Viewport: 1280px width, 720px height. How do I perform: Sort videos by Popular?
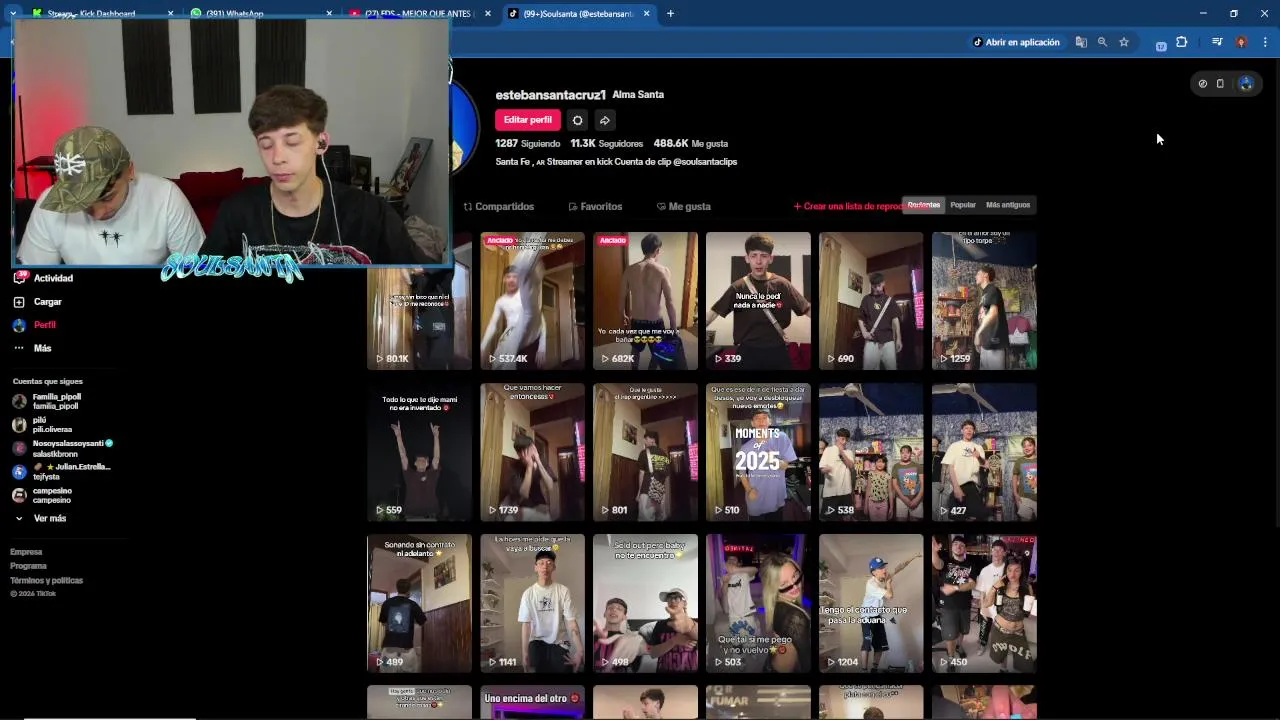click(x=963, y=205)
